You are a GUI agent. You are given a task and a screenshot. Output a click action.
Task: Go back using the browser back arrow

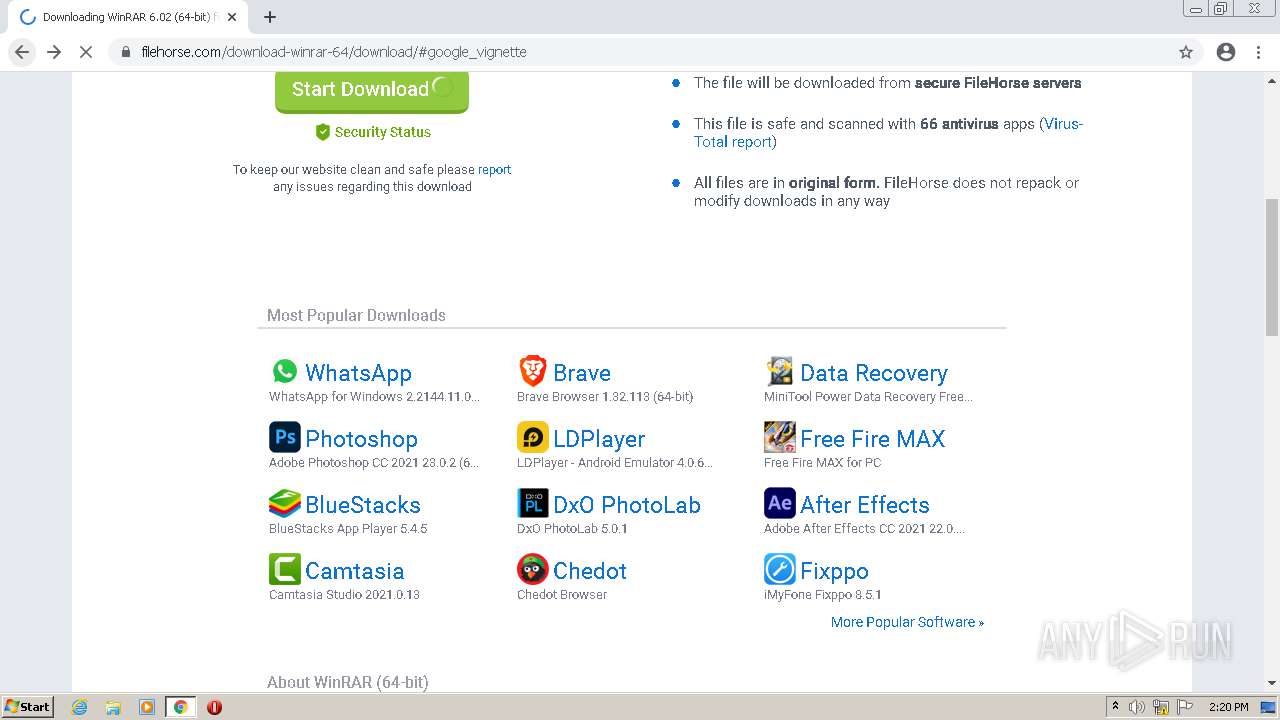coord(22,52)
